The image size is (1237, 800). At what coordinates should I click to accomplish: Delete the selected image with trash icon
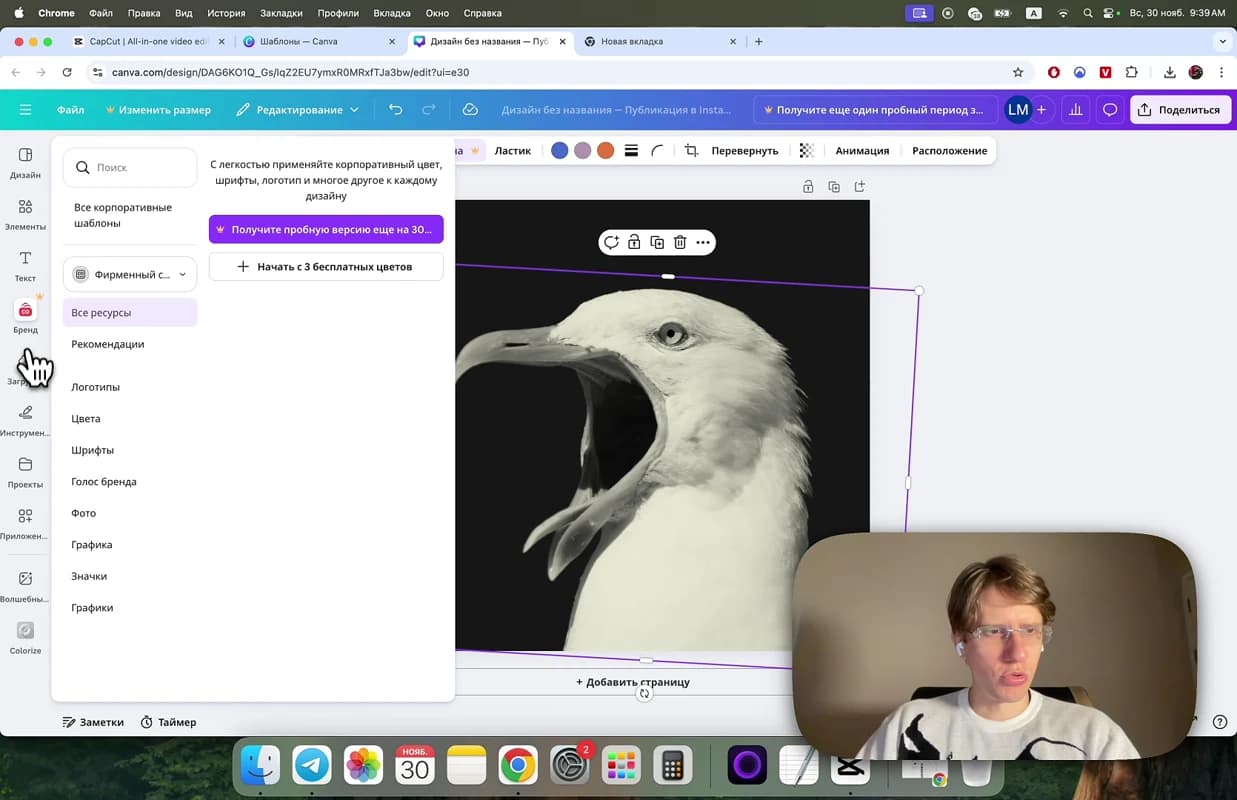coord(680,242)
